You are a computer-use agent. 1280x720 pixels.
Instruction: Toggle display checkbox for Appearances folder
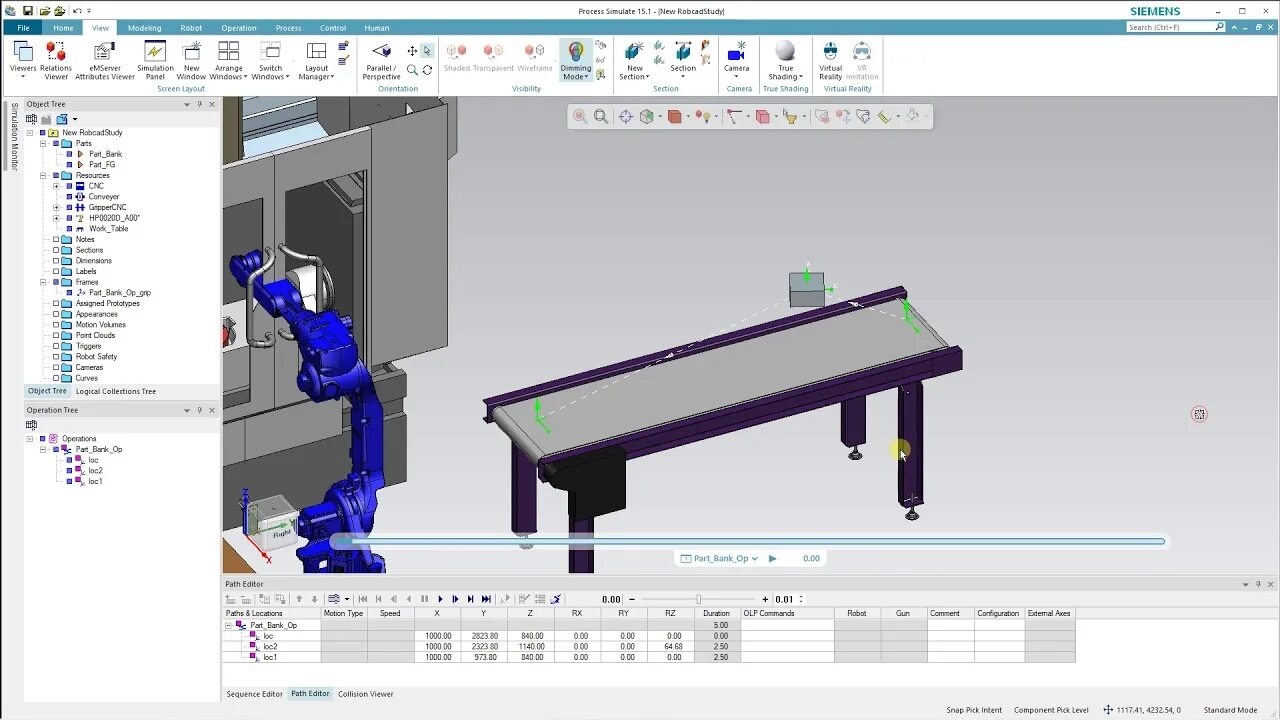point(56,314)
